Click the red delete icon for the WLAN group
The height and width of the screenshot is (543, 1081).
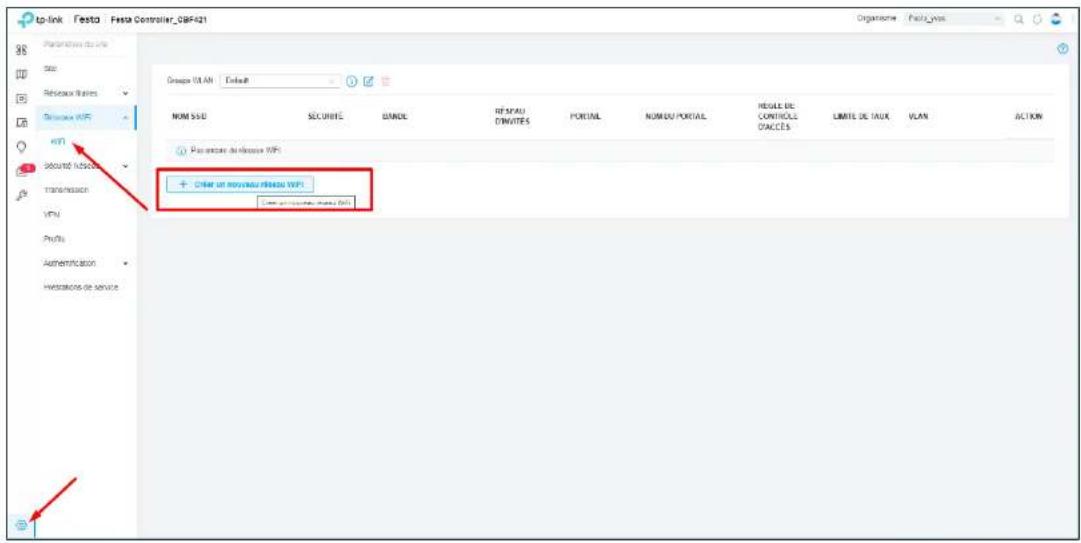[385, 81]
